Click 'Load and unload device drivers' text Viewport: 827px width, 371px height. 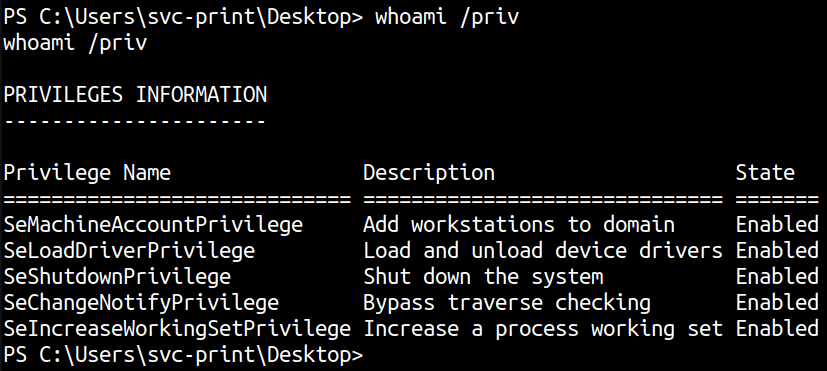543,251
